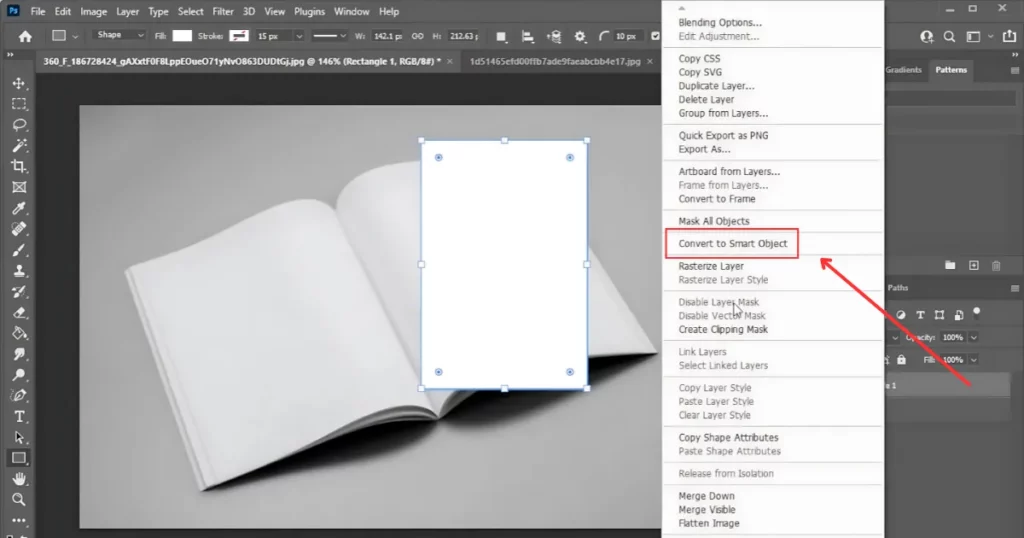The width and height of the screenshot is (1024, 538).
Task: Open path alignment options
Action: tap(527, 37)
